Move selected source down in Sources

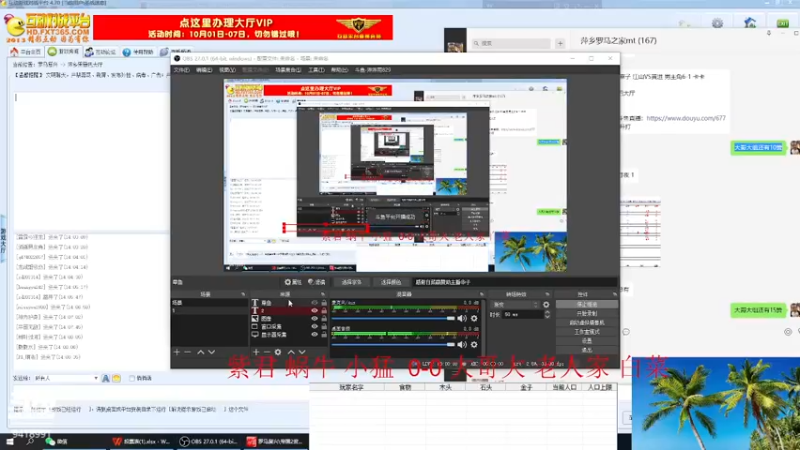click(x=302, y=352)
